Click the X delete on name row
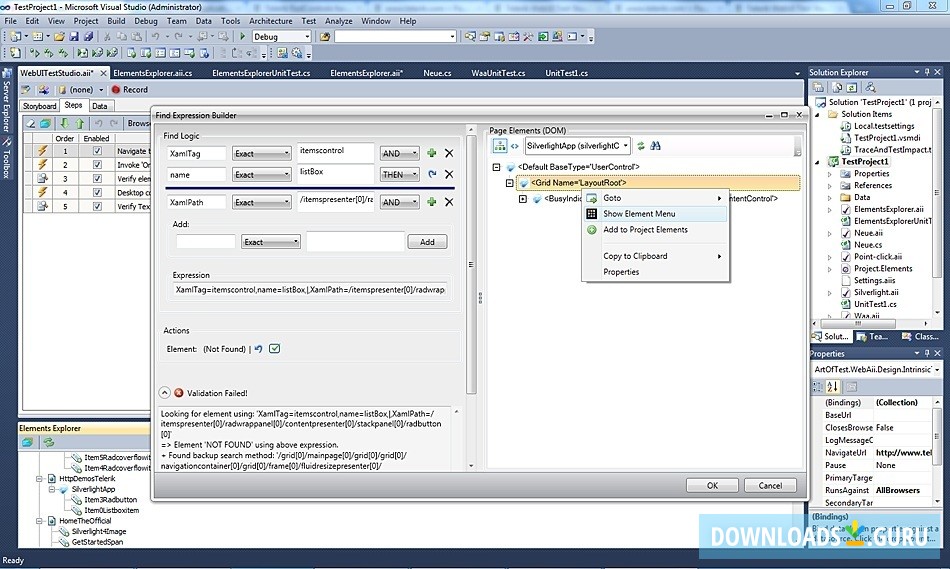Screen dimensions: 950x569 pos(449,175)
